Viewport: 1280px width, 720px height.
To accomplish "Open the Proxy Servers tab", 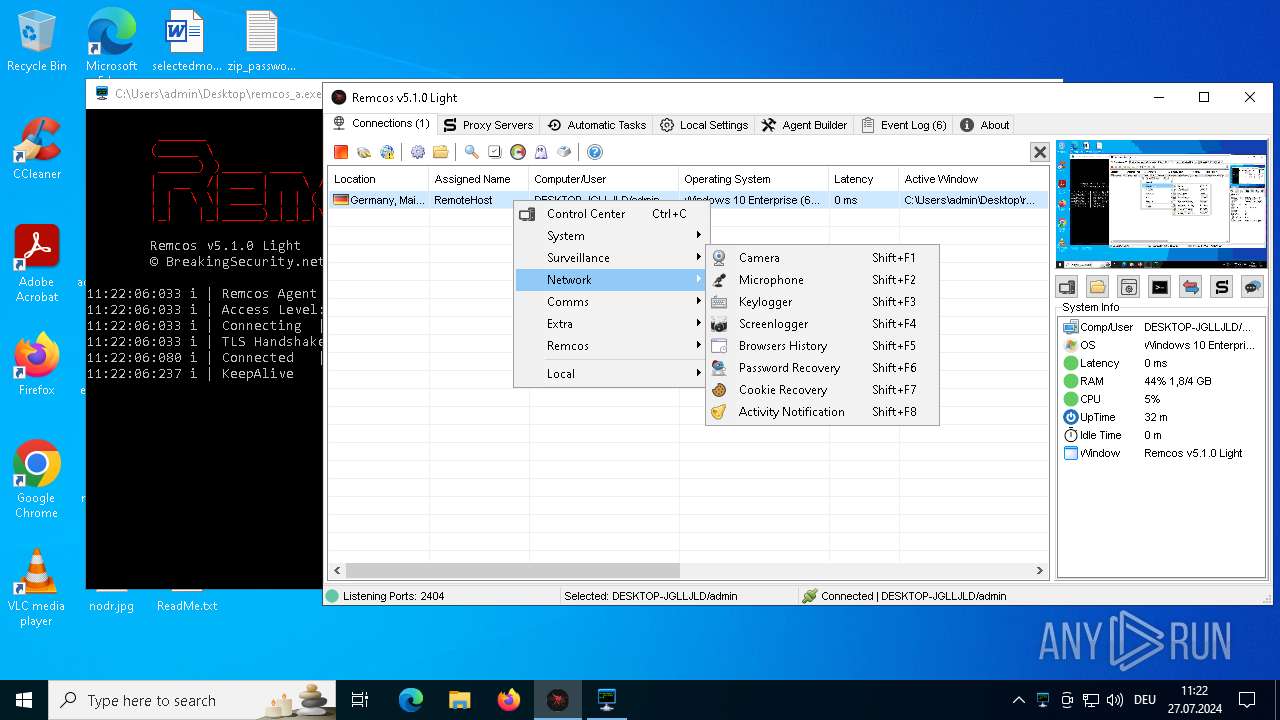I will (488, 125).
